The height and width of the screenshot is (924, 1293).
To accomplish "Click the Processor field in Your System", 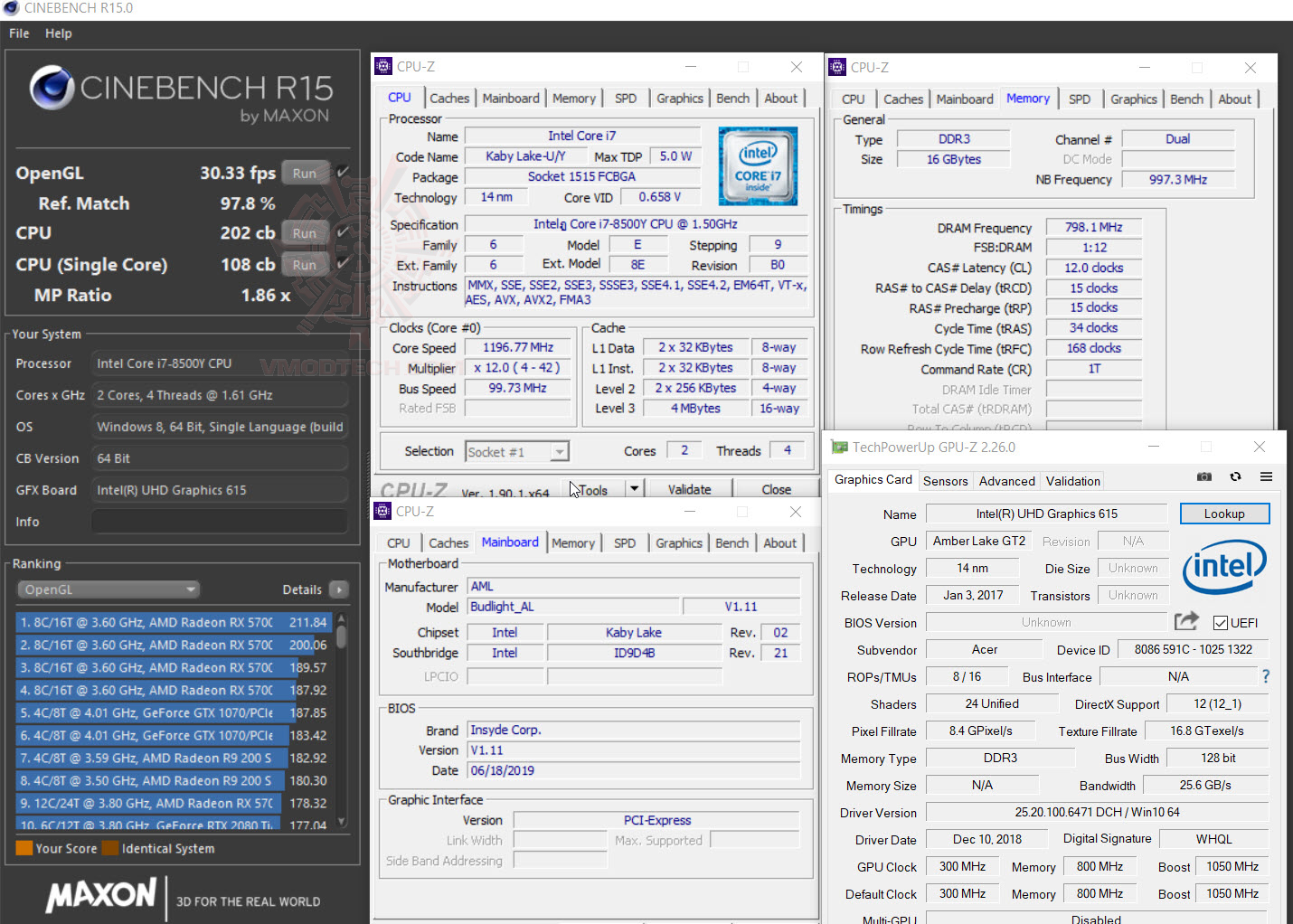I will pyautogui.click(x=220, y=363).
